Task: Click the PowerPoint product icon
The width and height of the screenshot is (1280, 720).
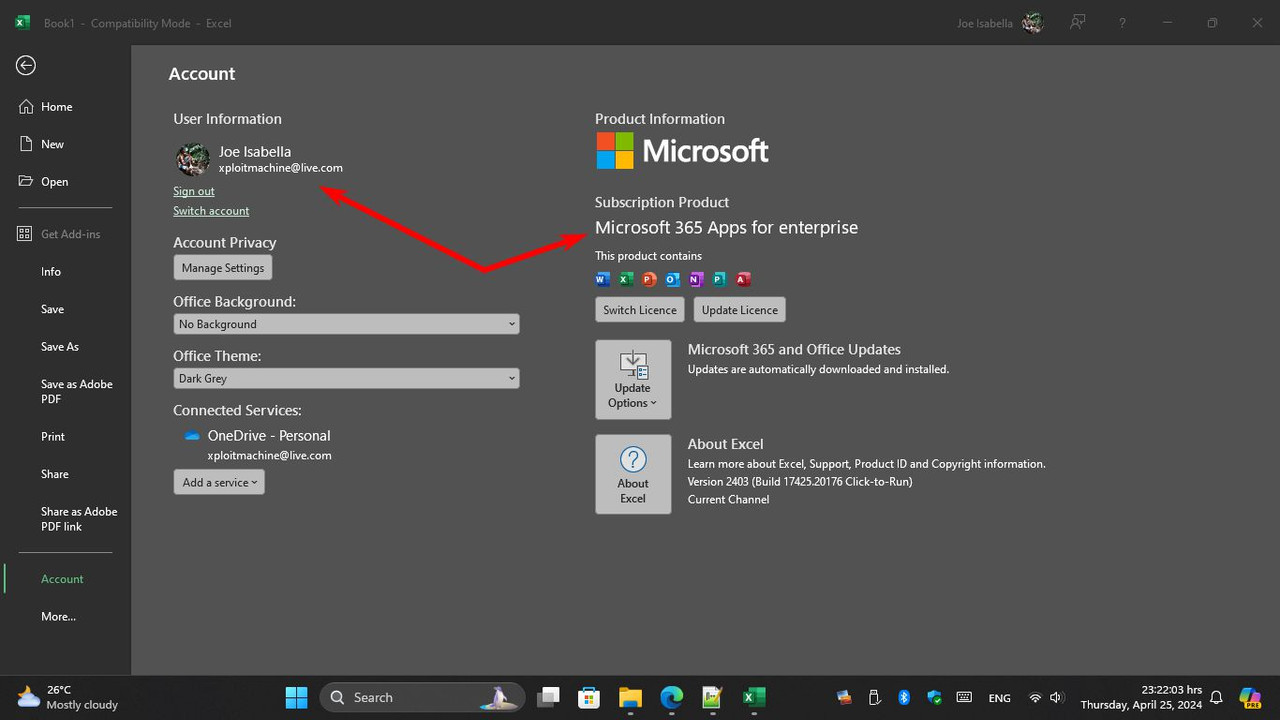Action: (649, 279)
